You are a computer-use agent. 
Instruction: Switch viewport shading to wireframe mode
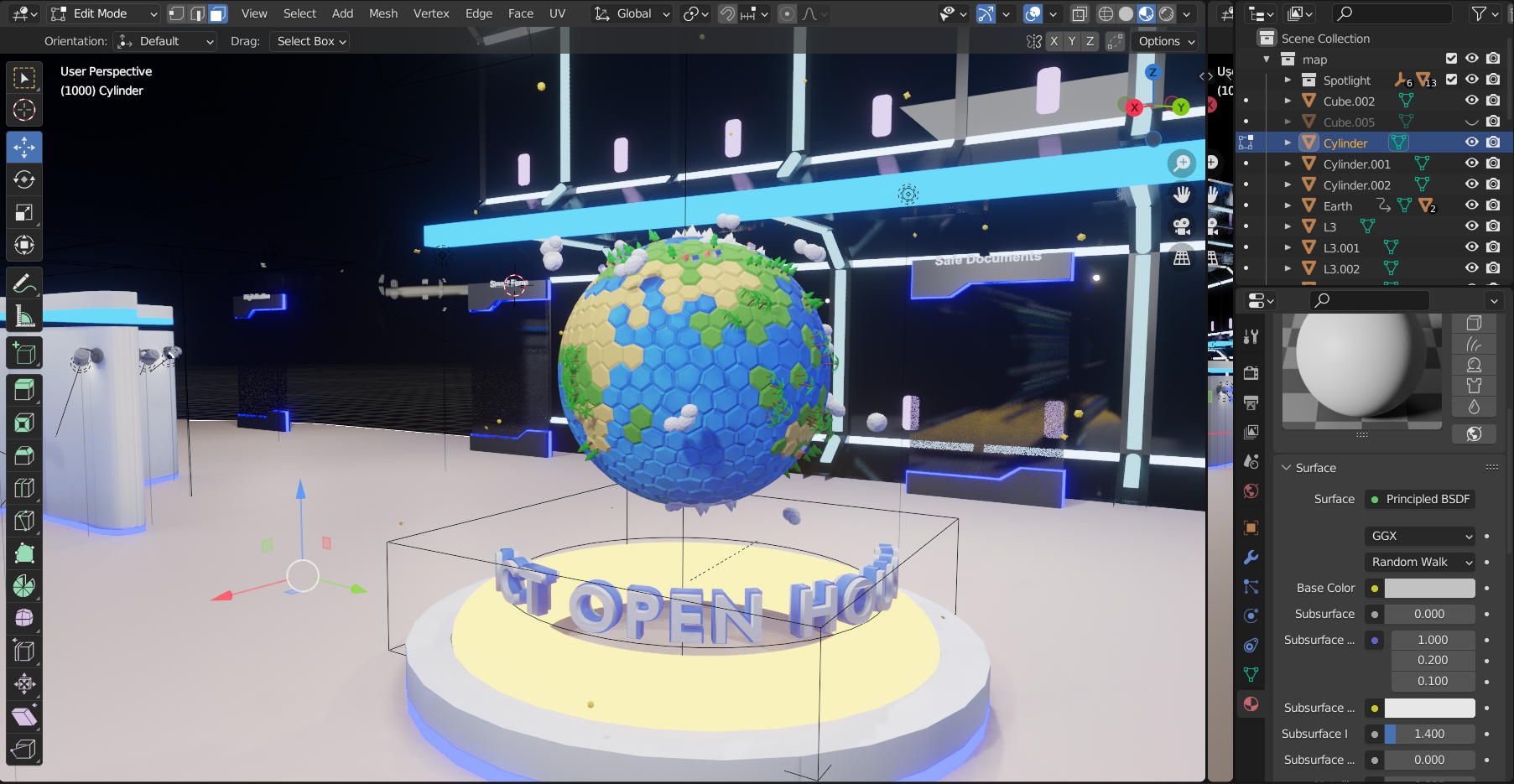coord(1106,13)
